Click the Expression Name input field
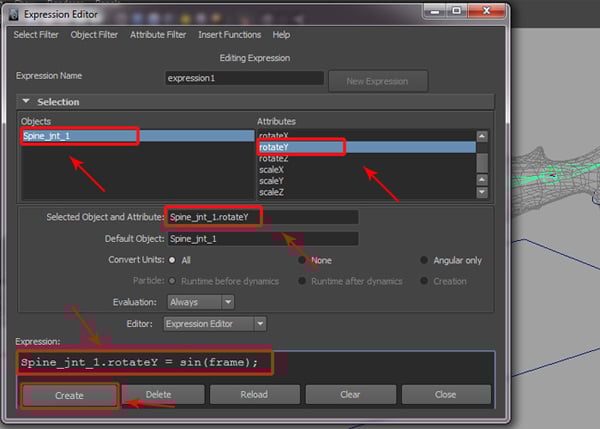The width and height of the screenshot is (600, 429). (244, 78)
